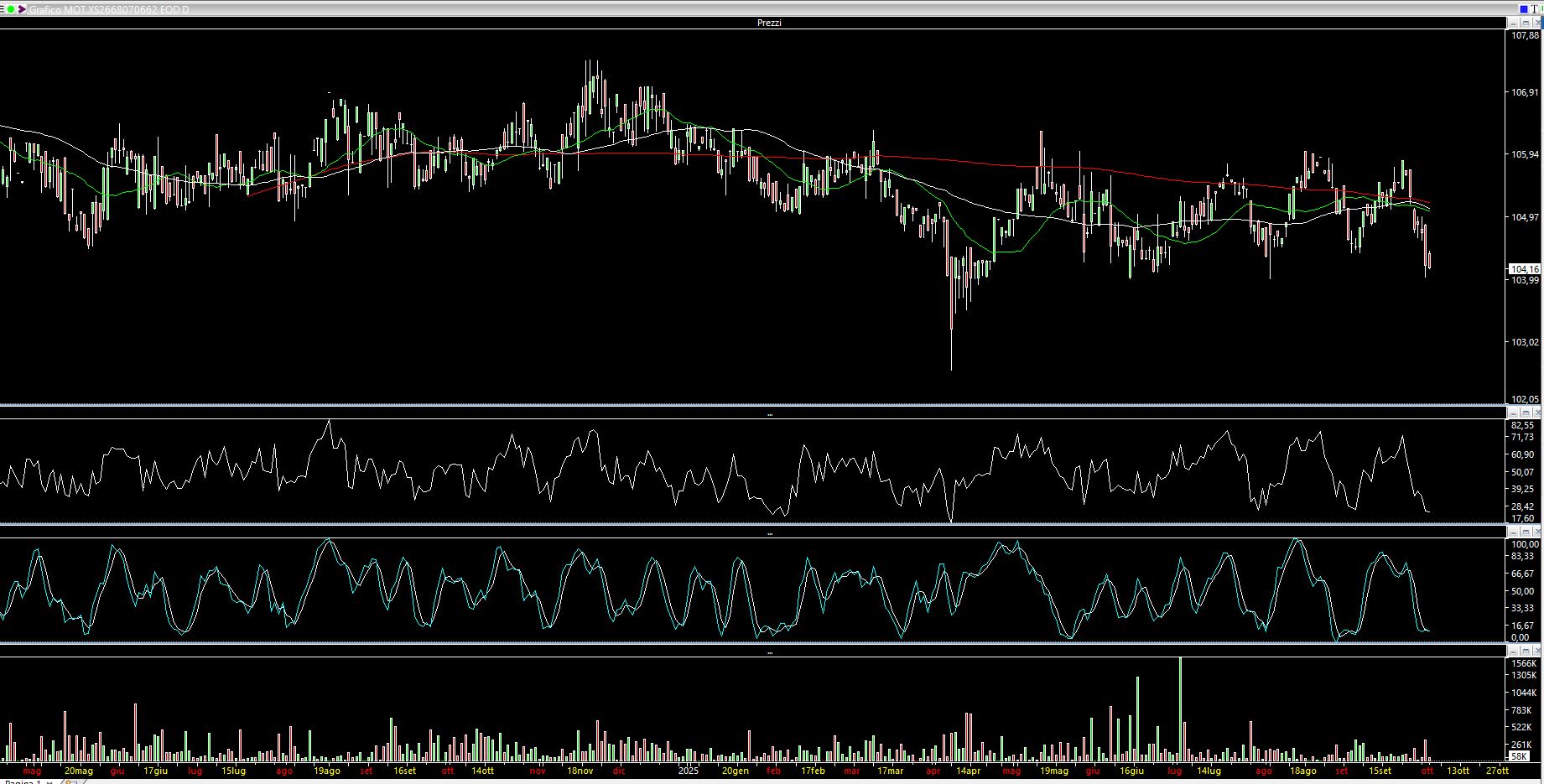Click splitter handle above the volume panel
1544x784 pixels.
pos(770,652)
